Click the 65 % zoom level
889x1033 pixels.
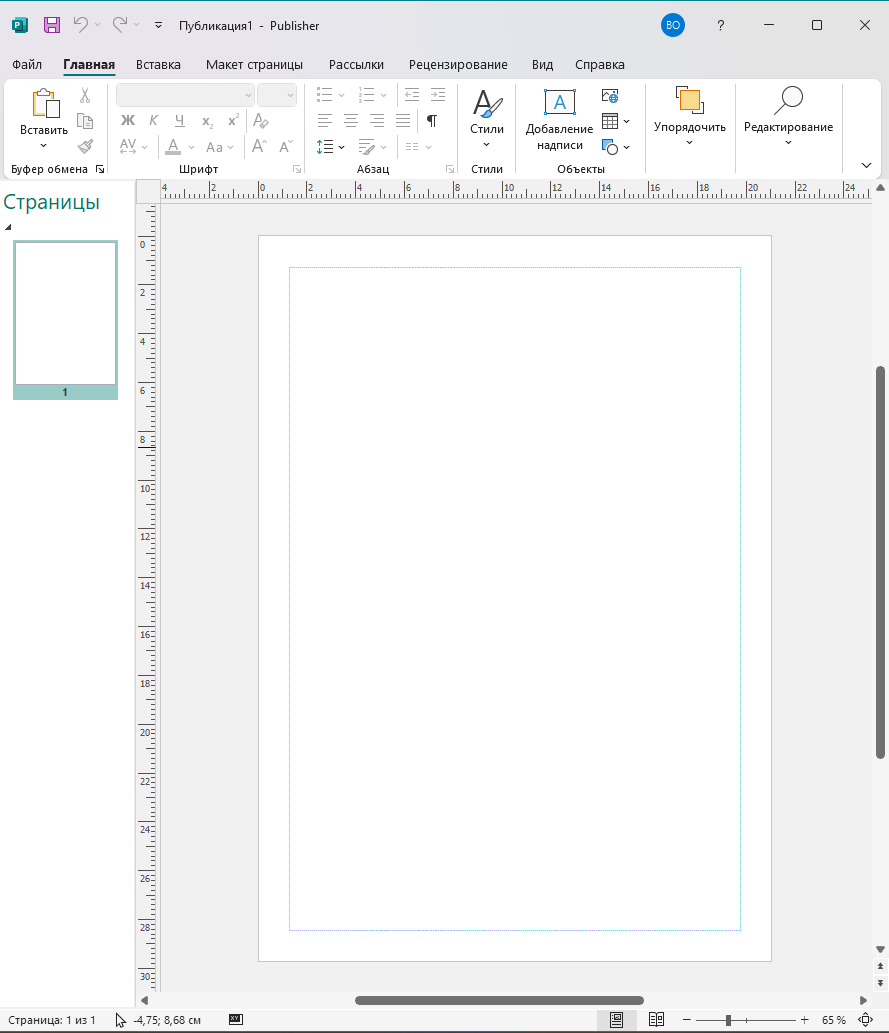[x=834, y=1020]
